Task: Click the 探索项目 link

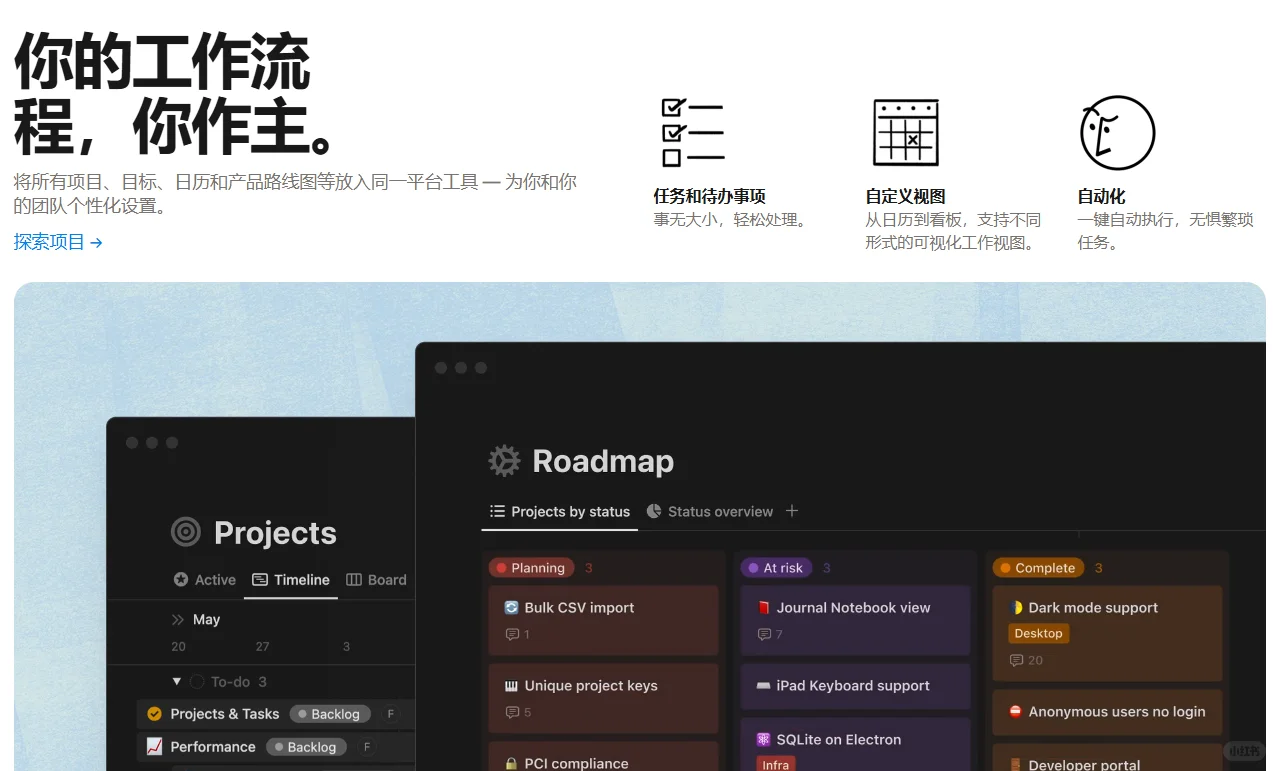Action: [49, 241]
